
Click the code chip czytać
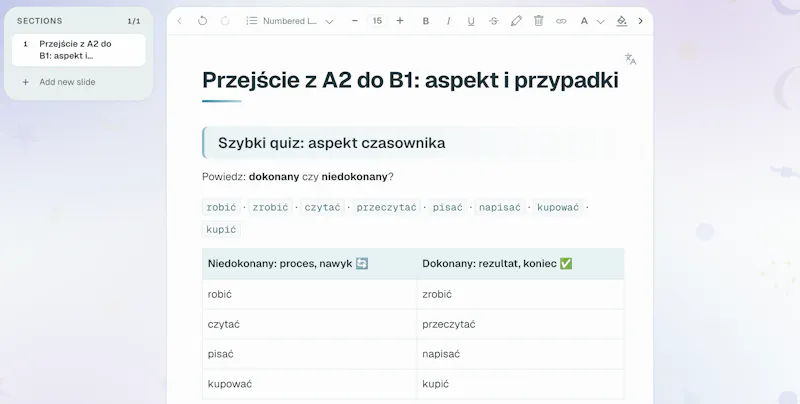tap(322, 207)
